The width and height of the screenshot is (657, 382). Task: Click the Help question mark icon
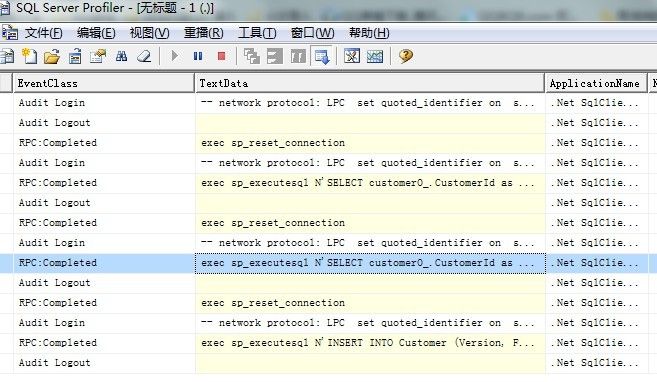tap(406, 56)
